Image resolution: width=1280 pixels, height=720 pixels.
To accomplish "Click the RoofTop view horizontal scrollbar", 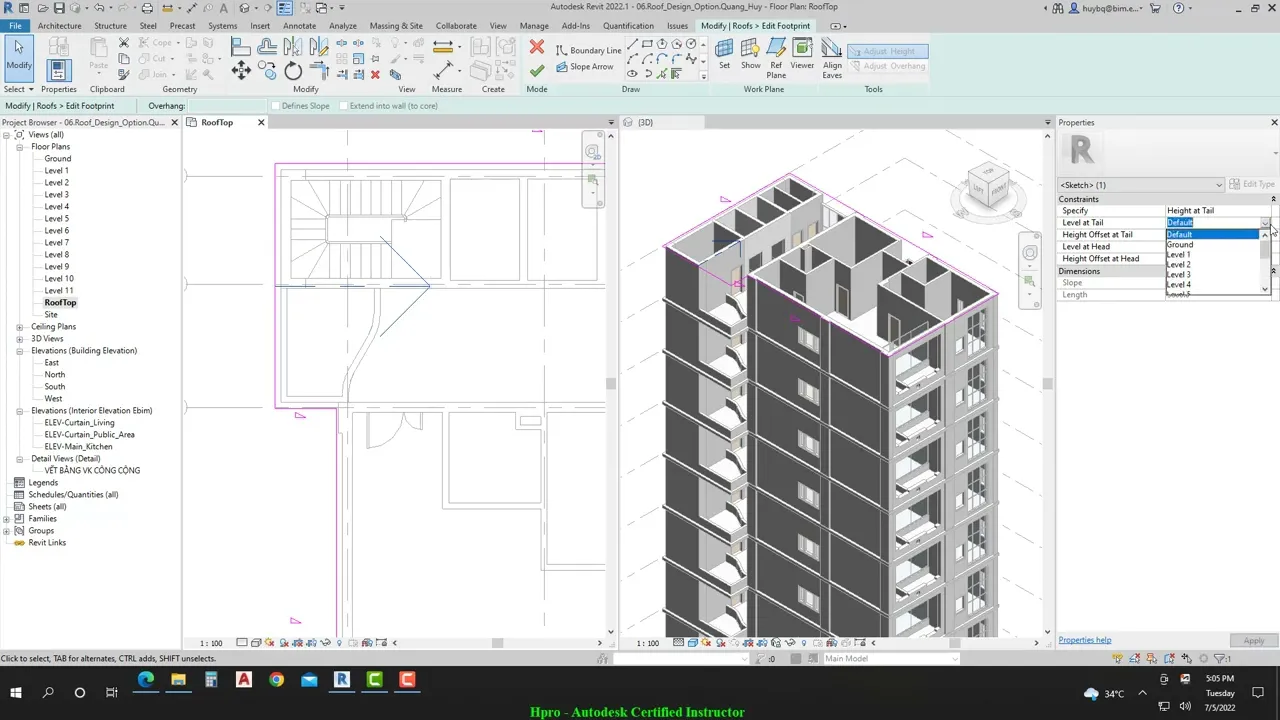I will (x=496, y=643).
